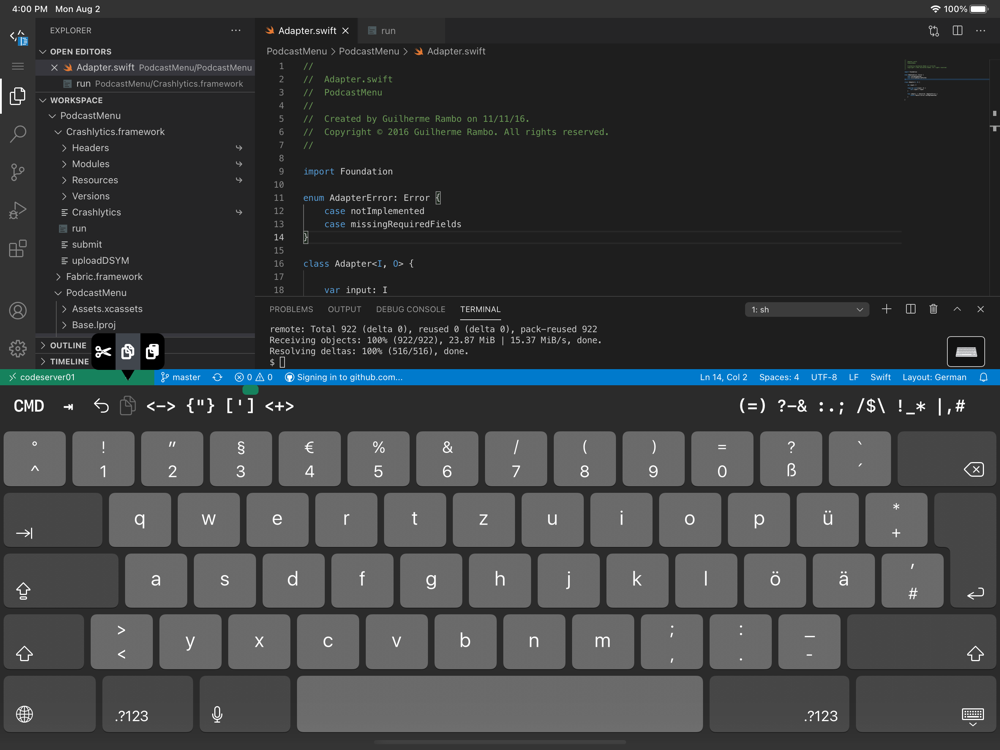The image size is (1000, 750).
Task: Maximize the panel with the up chevron
Action: point(957,309)
